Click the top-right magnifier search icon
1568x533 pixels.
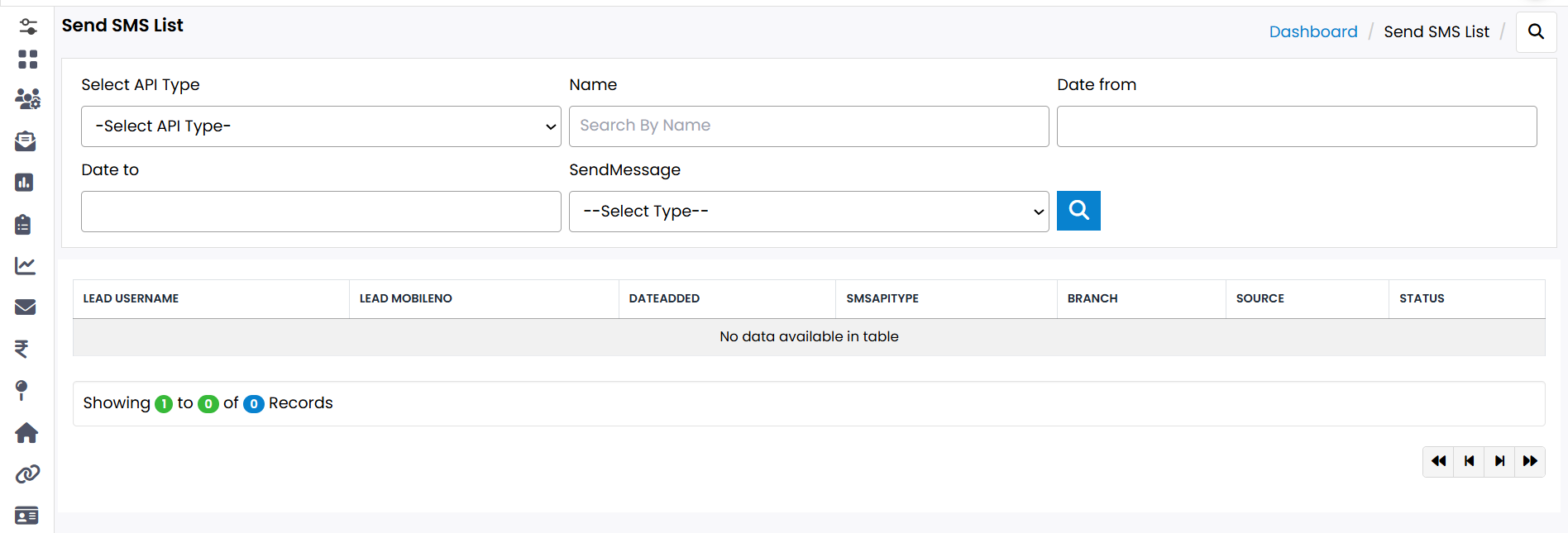(x=1536, y=31)
